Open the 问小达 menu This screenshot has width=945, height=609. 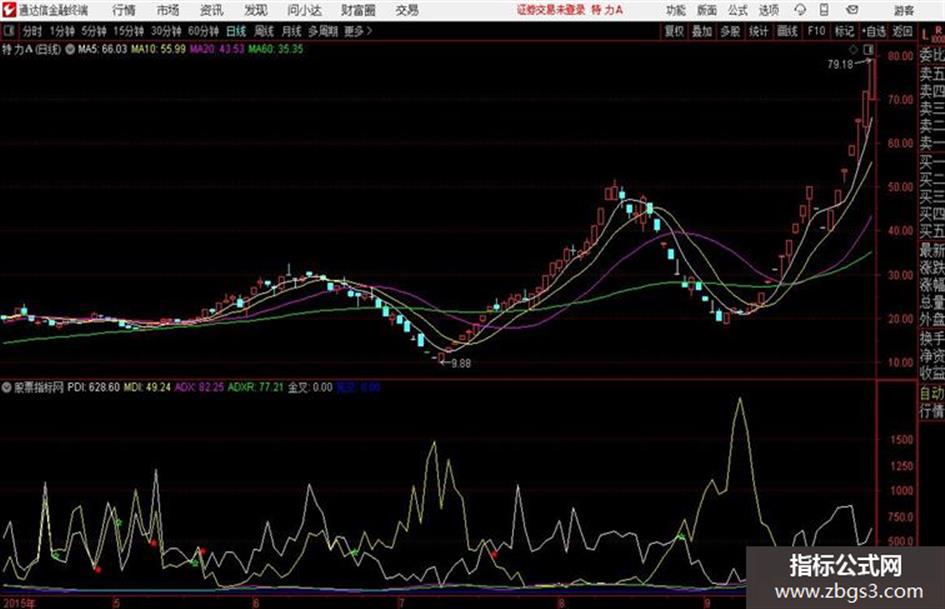tap(304, 10)
